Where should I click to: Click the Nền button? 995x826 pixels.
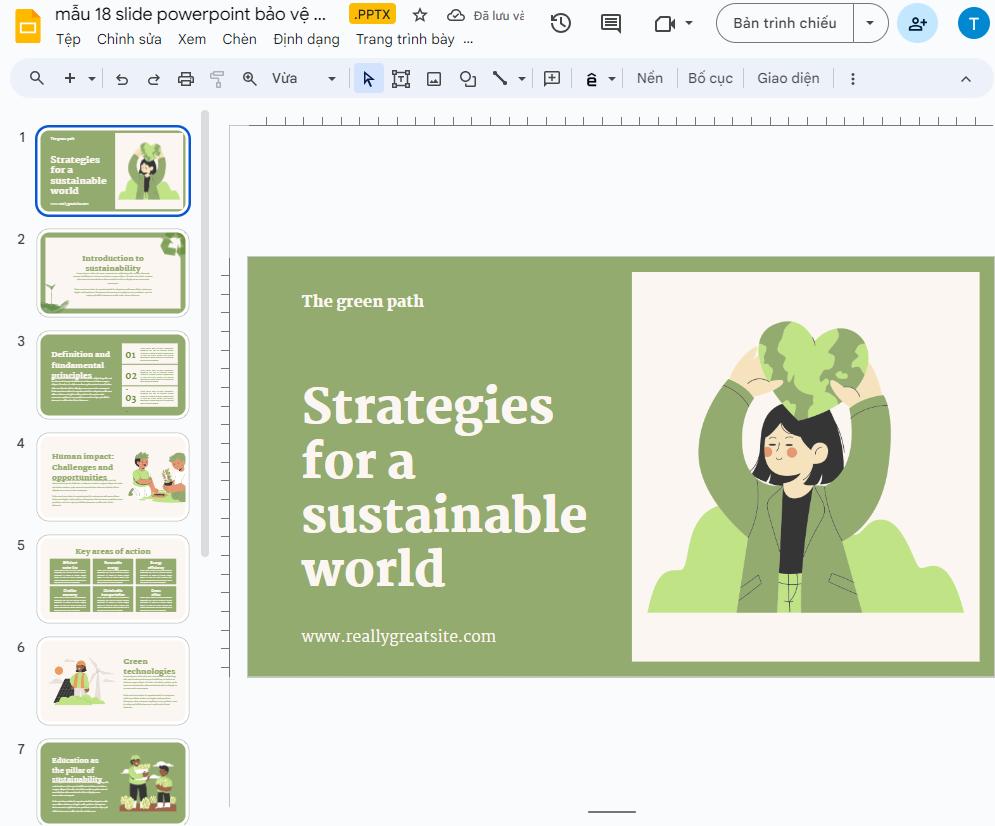(x=649, y=78)
